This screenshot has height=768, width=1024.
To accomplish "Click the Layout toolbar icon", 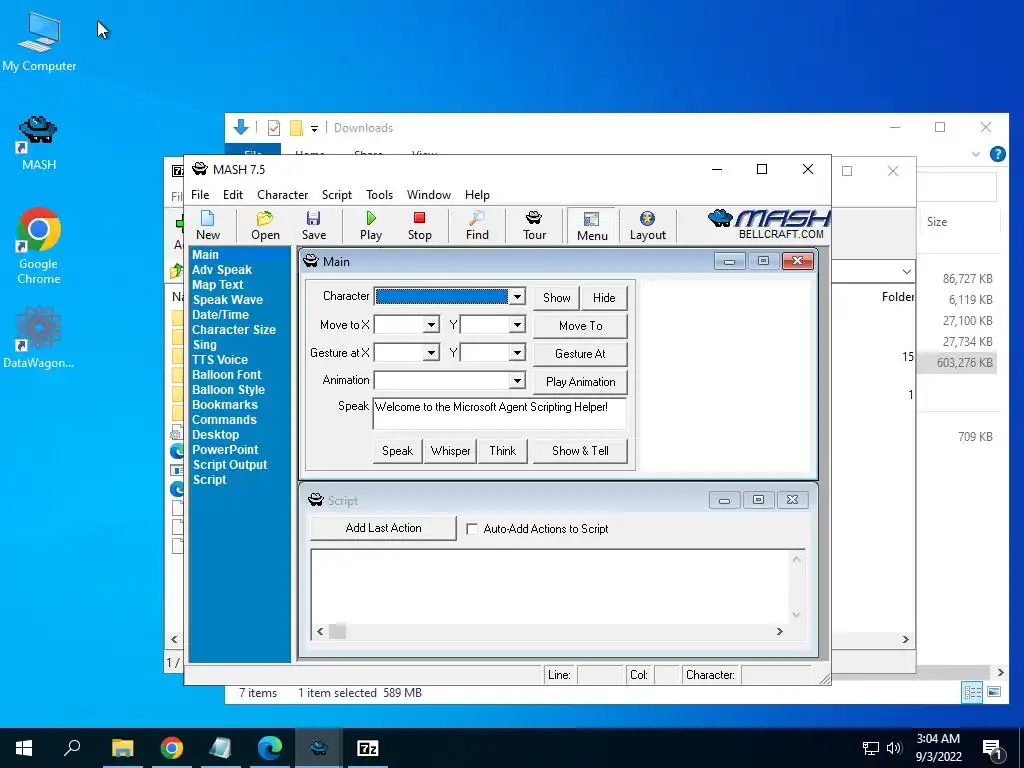I will click(x=647, y=225).
